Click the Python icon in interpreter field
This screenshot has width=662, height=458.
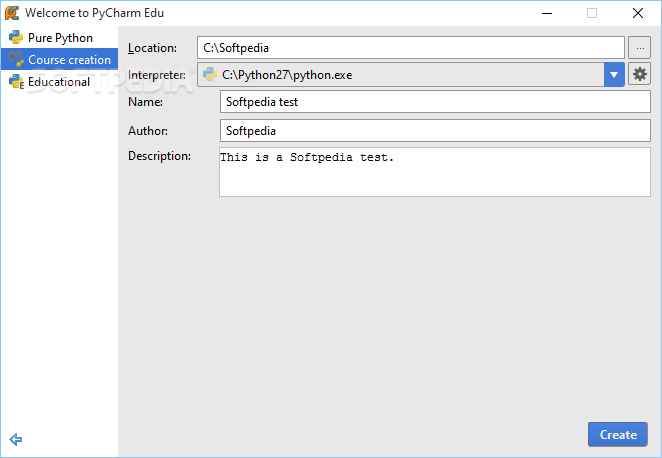tap(210, 74)
